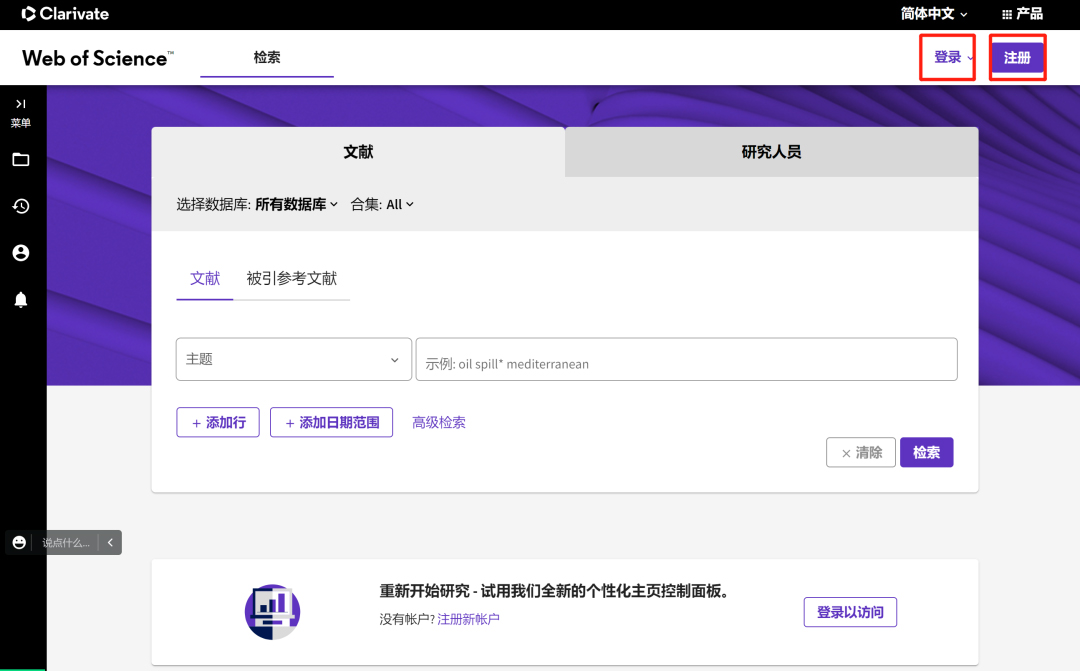Expand the sidebar 菜单 arrow icon
Viewport: 1080px width, 671px height.
(x=21, y=104)
